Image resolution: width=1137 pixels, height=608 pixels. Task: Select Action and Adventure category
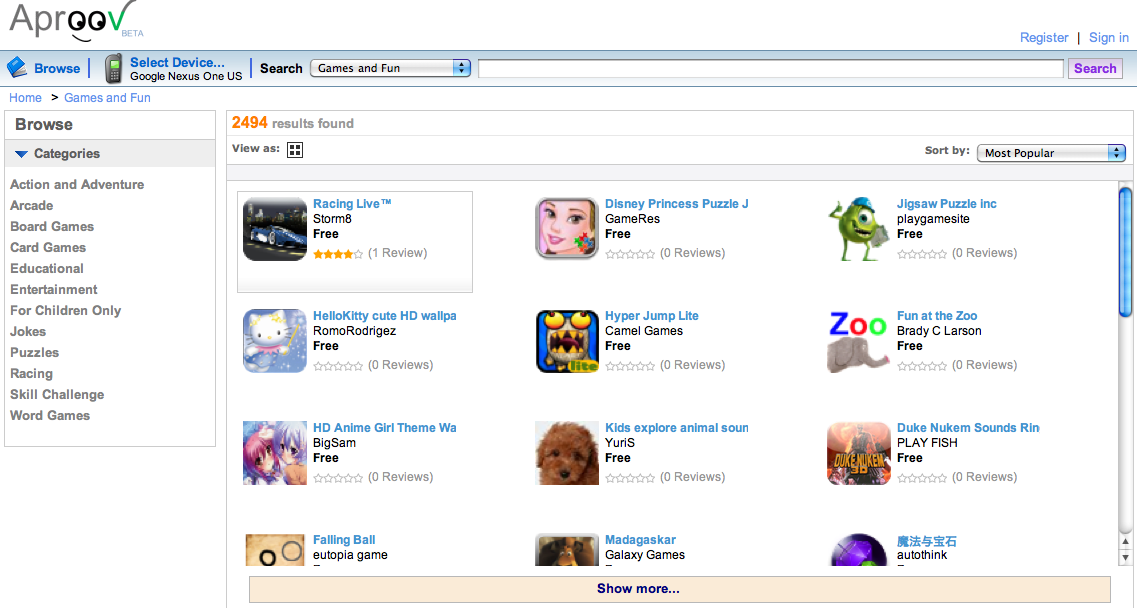(77, 184)
